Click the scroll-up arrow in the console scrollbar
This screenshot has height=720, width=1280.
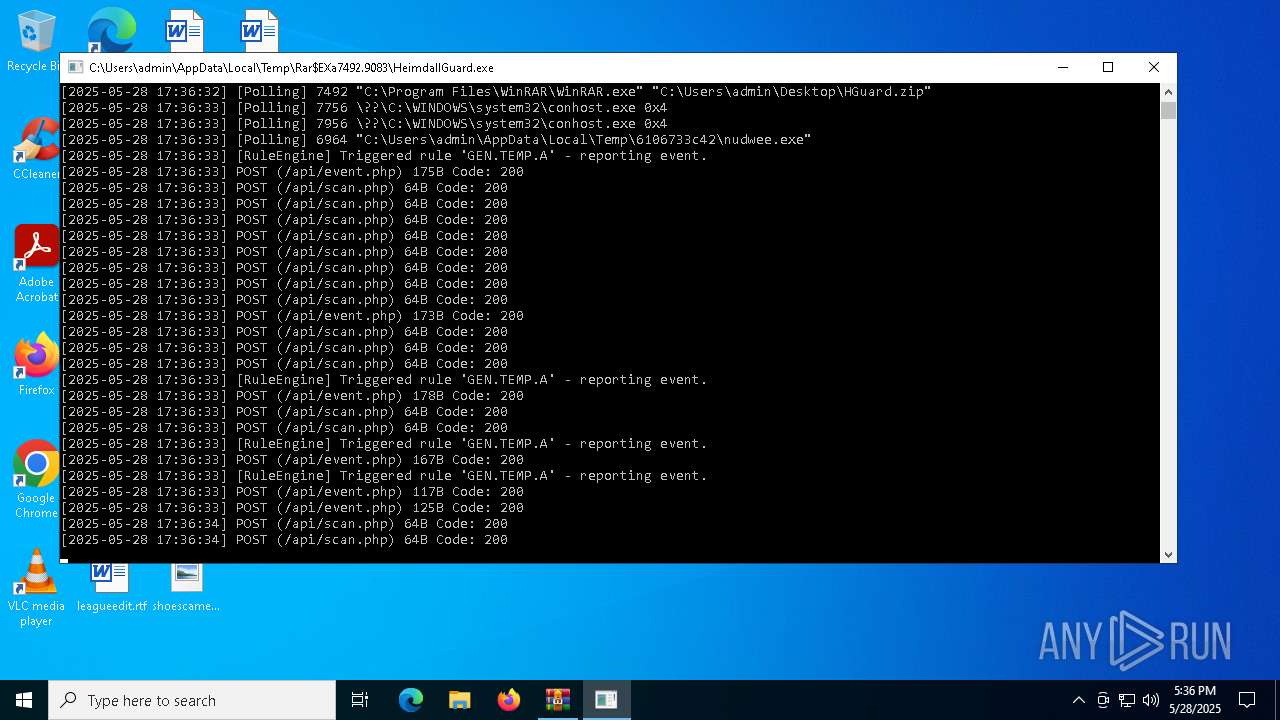click(x=1168, y=91)
